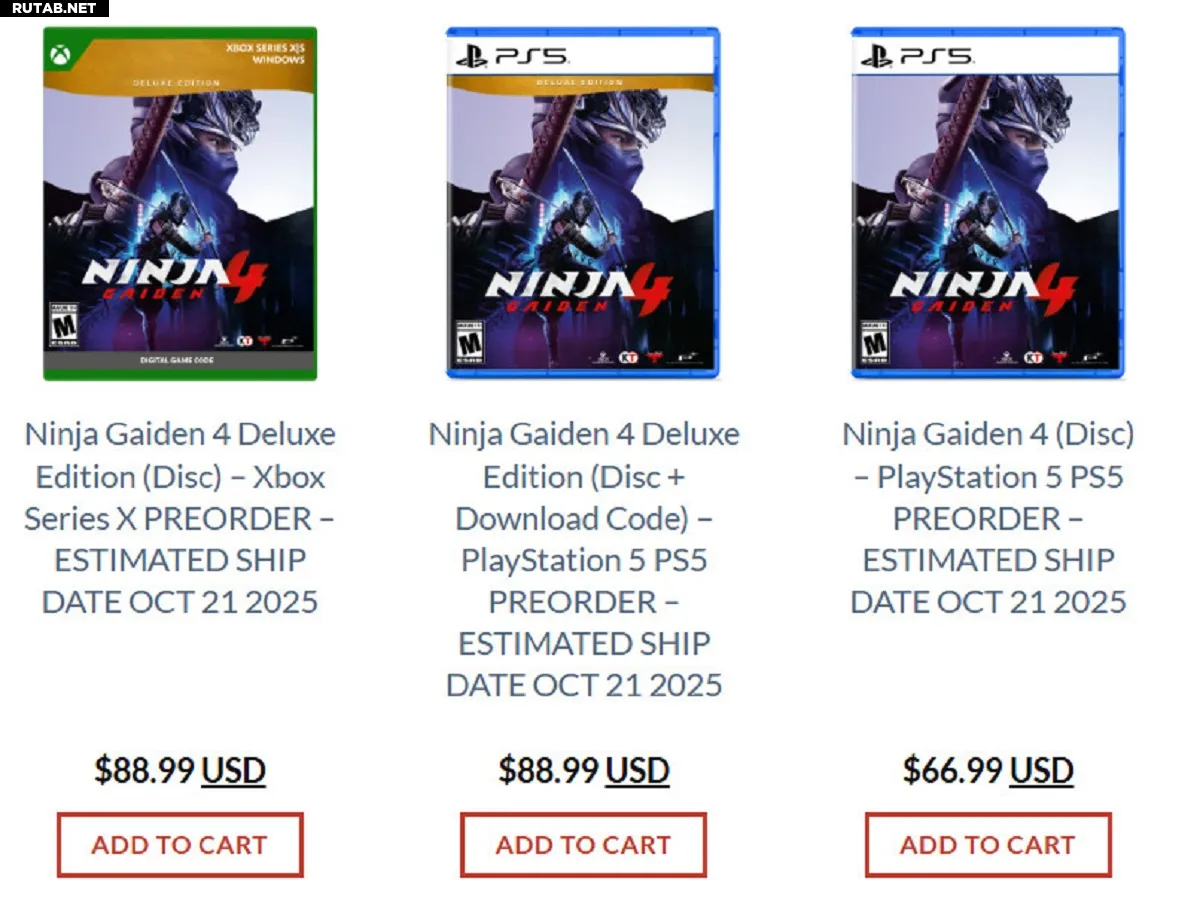Click ESRB M rating on Xbox cover
The width and height of the screenshot is (1200, 906).
pyautogui.click(x=64, y=323)
